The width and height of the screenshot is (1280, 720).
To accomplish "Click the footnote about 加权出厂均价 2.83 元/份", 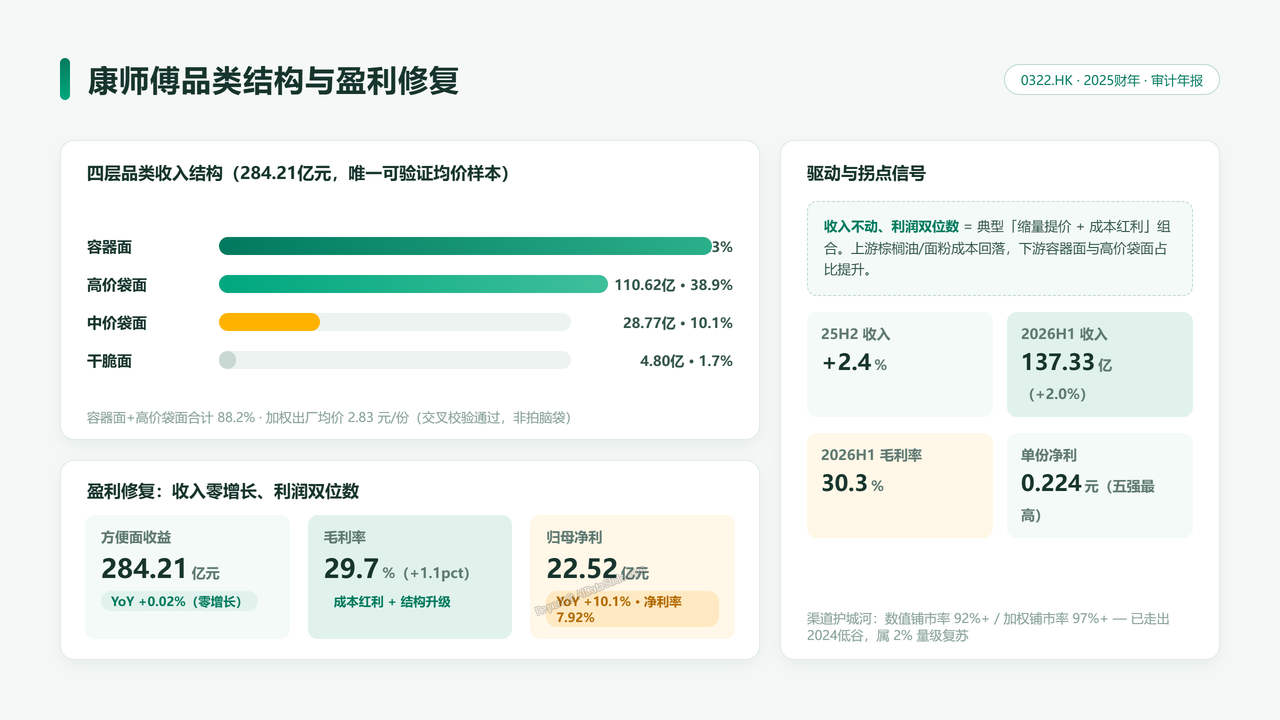I will [329, 417].
